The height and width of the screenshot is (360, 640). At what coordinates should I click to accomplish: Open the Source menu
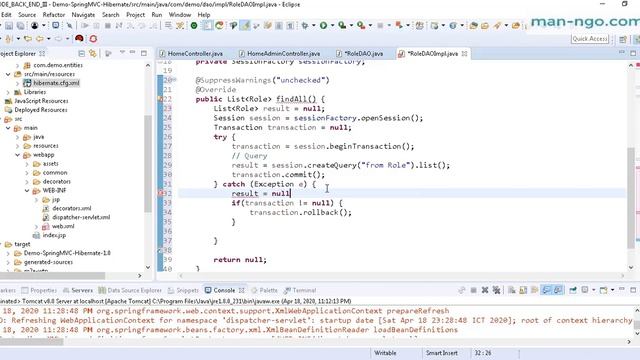pyautogui.click(x=27, y=15)
